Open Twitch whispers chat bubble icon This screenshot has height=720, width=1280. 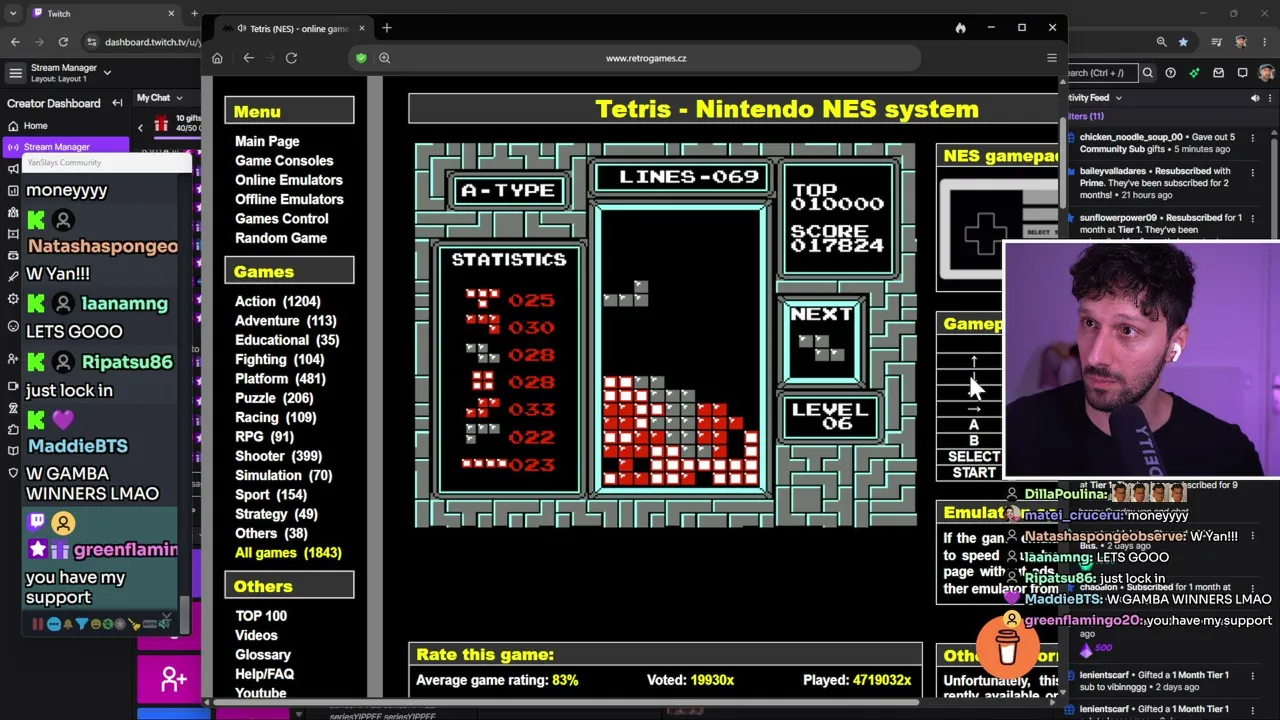[1242, 73]
